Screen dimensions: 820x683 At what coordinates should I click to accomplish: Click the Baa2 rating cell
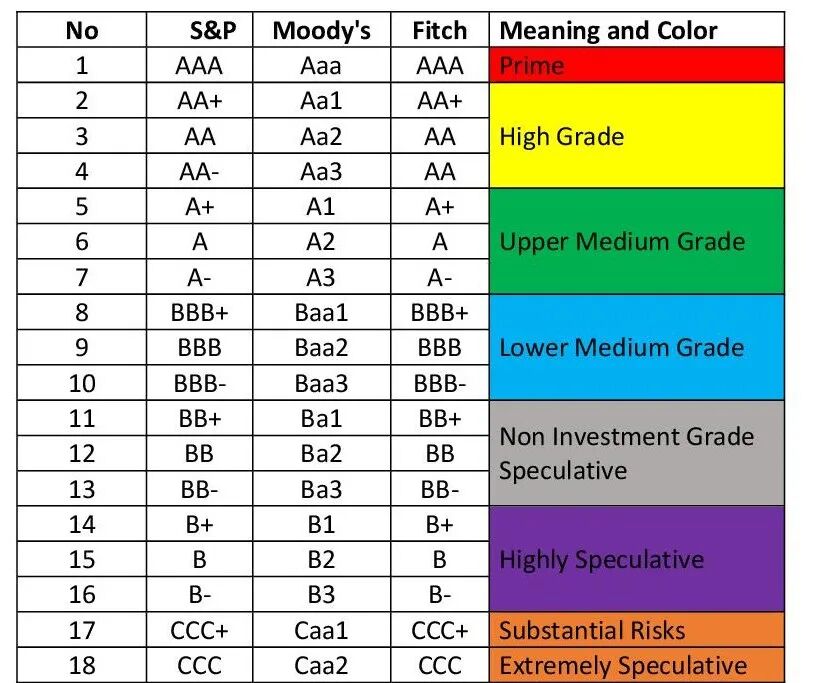tap(321, 348)
